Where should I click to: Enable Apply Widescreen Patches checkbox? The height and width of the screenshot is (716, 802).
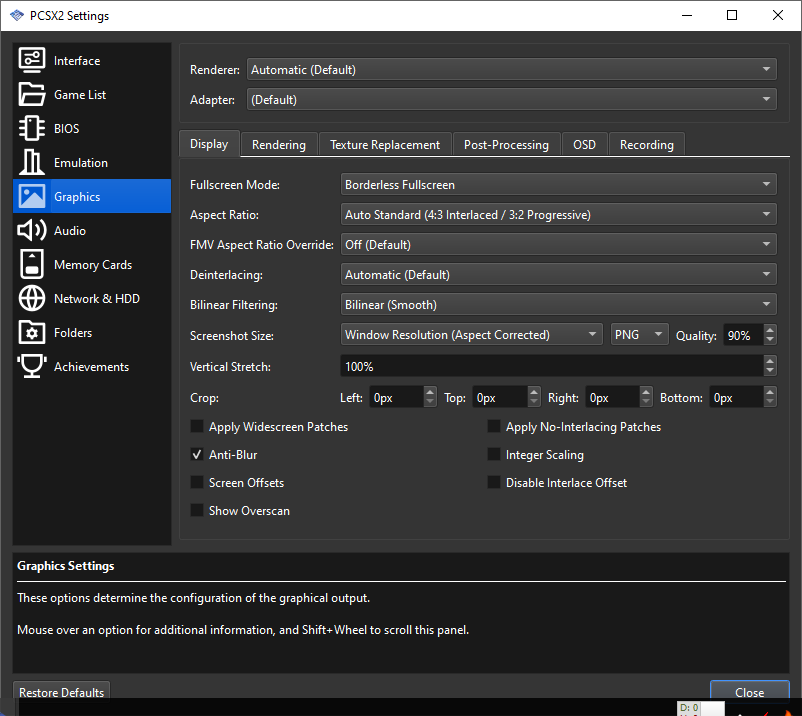(198, 427)
